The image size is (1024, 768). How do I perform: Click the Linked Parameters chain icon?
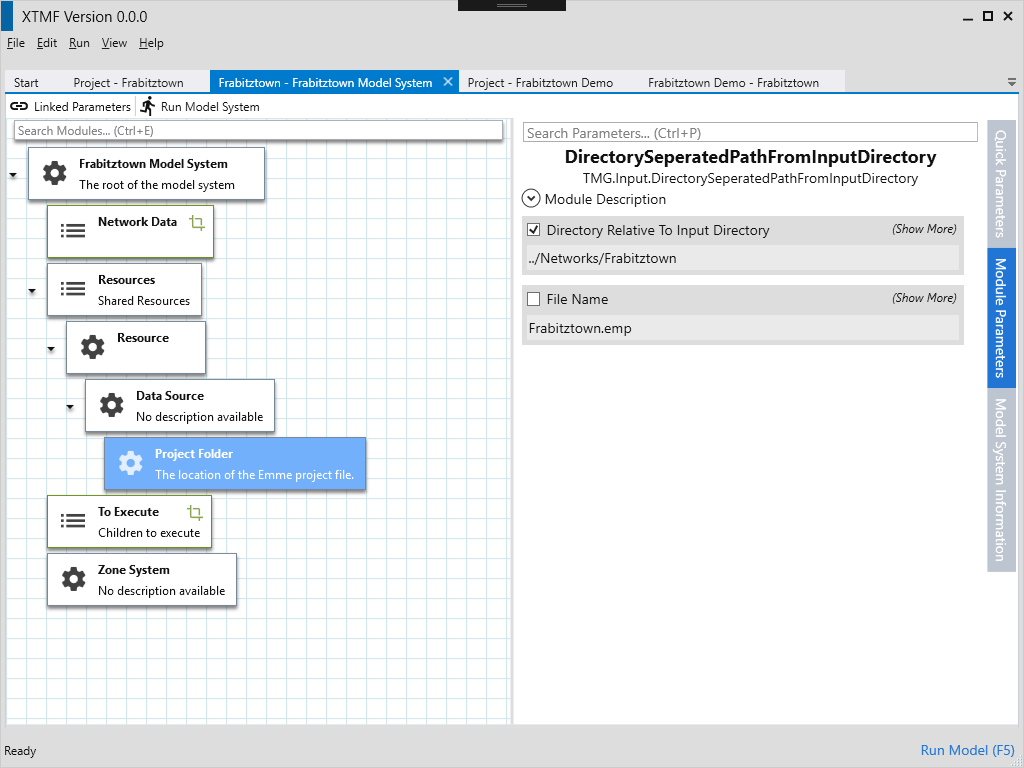click(19, 106)
